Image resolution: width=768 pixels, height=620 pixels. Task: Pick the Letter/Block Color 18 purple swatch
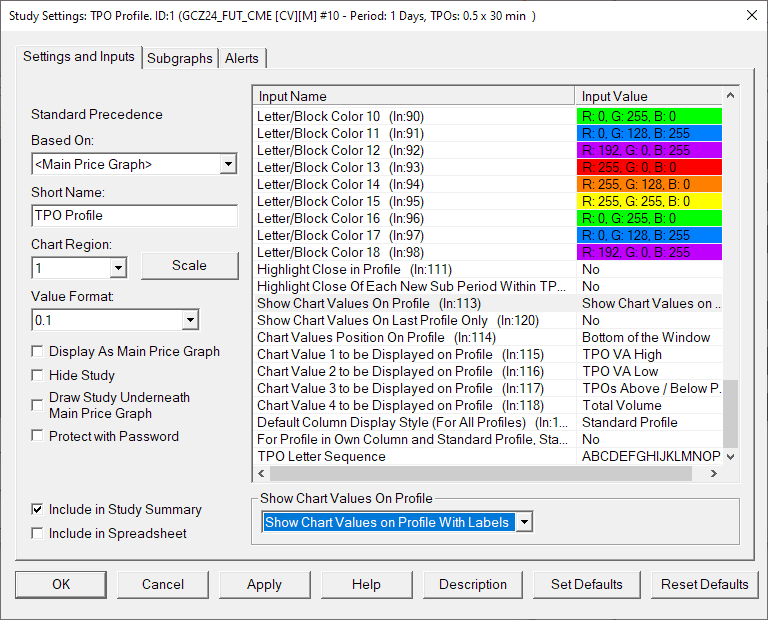tap(649, 252)
